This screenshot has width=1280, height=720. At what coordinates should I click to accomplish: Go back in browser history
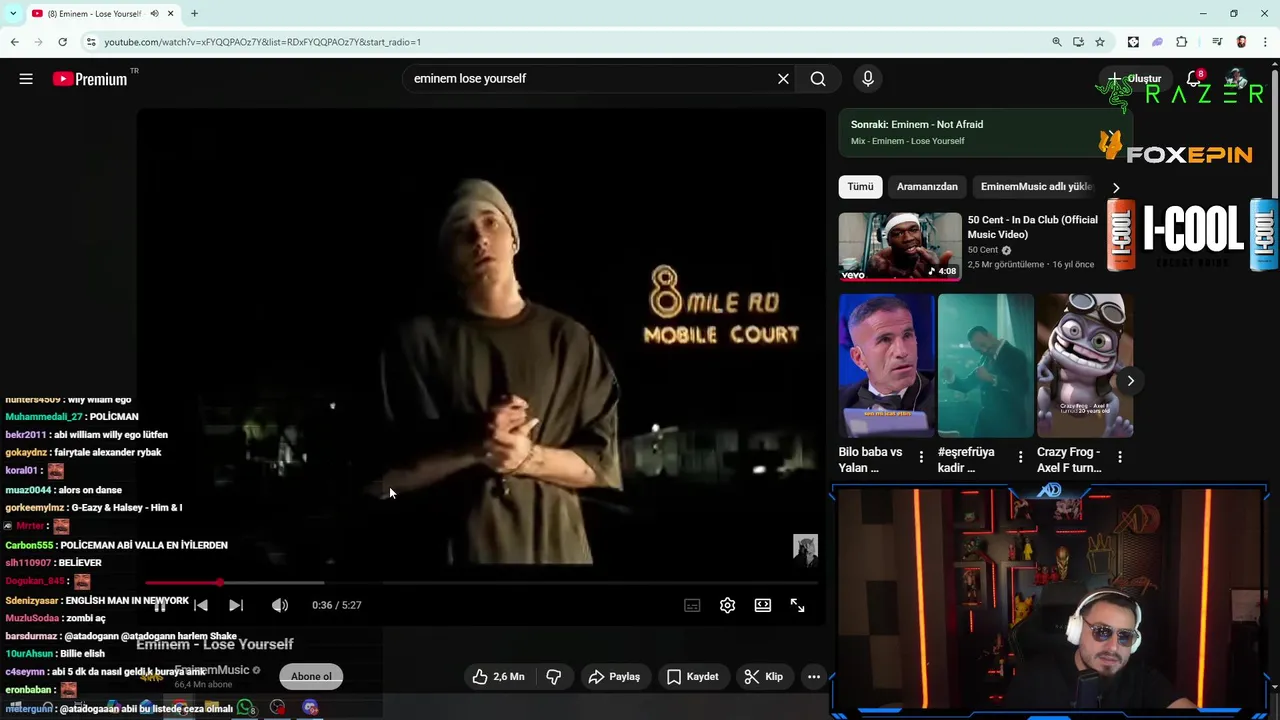14,42
